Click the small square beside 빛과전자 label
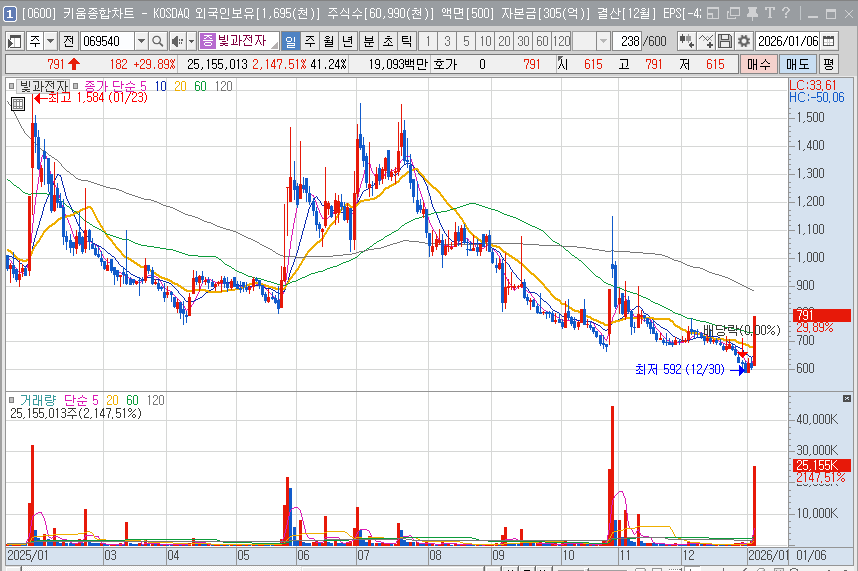 [x=11, y=86]
